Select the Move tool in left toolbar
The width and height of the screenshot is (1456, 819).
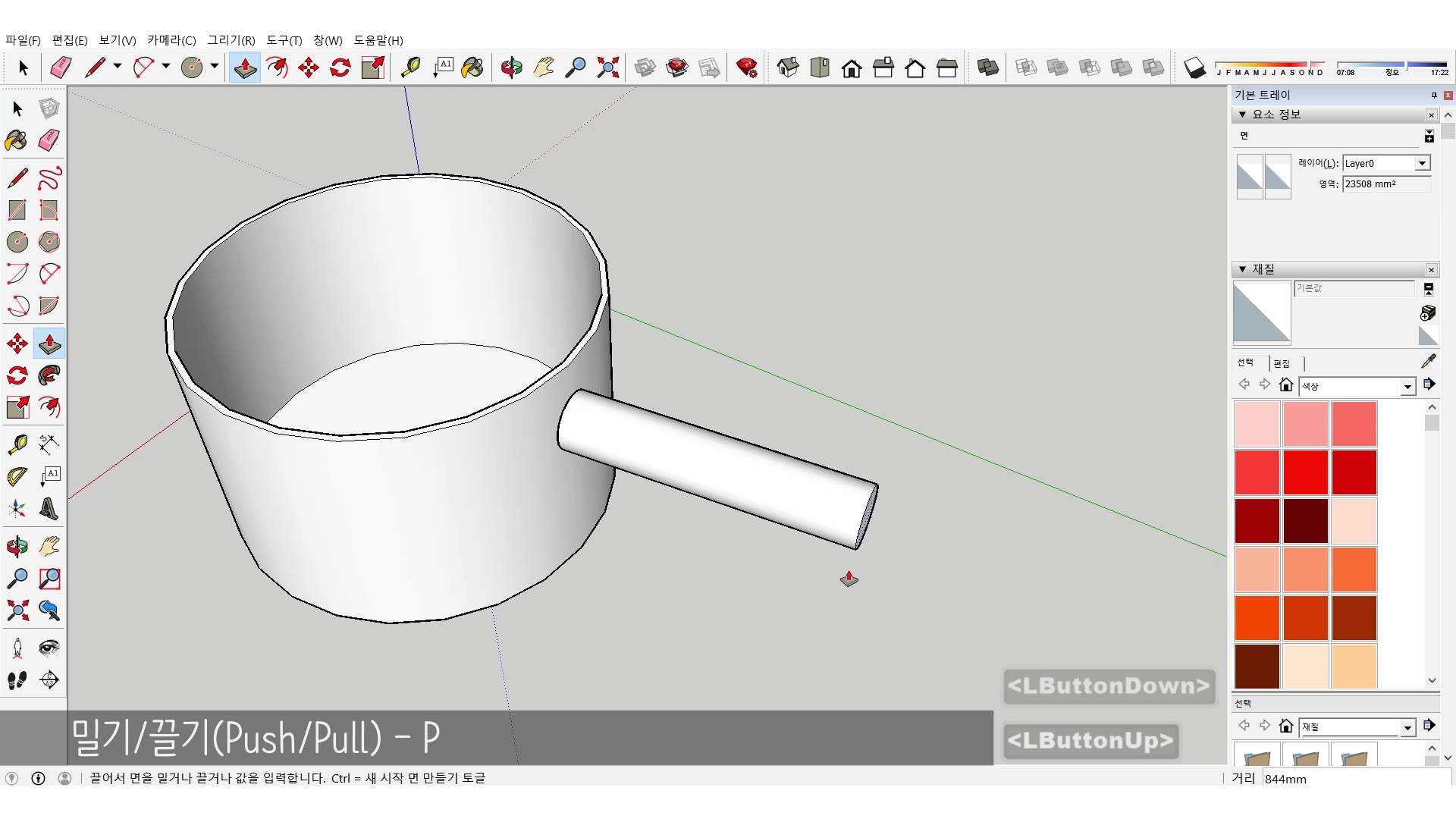(x=17, y=344)
